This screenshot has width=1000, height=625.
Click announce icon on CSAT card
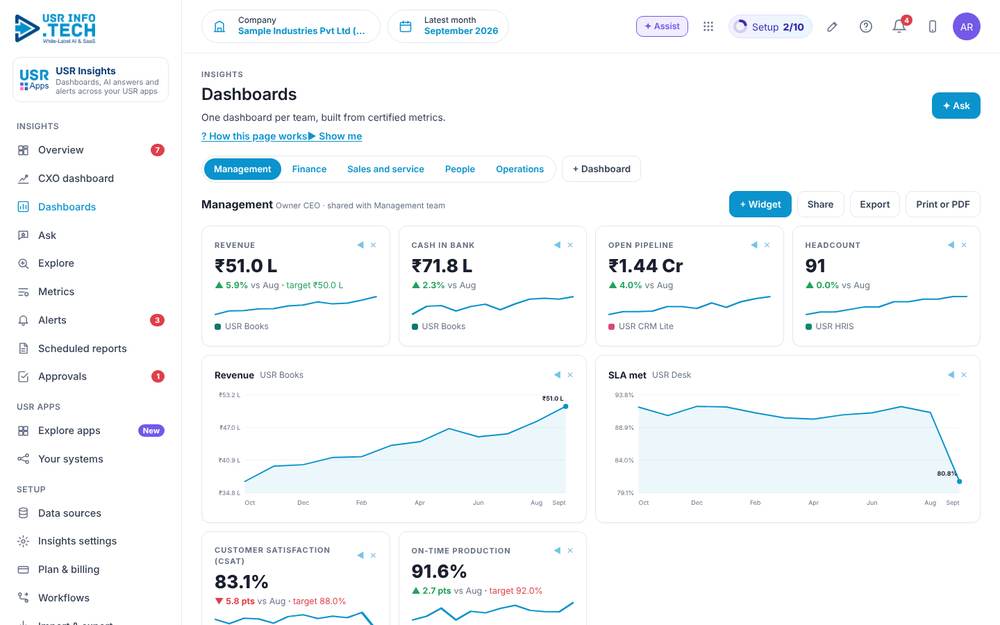360,555
